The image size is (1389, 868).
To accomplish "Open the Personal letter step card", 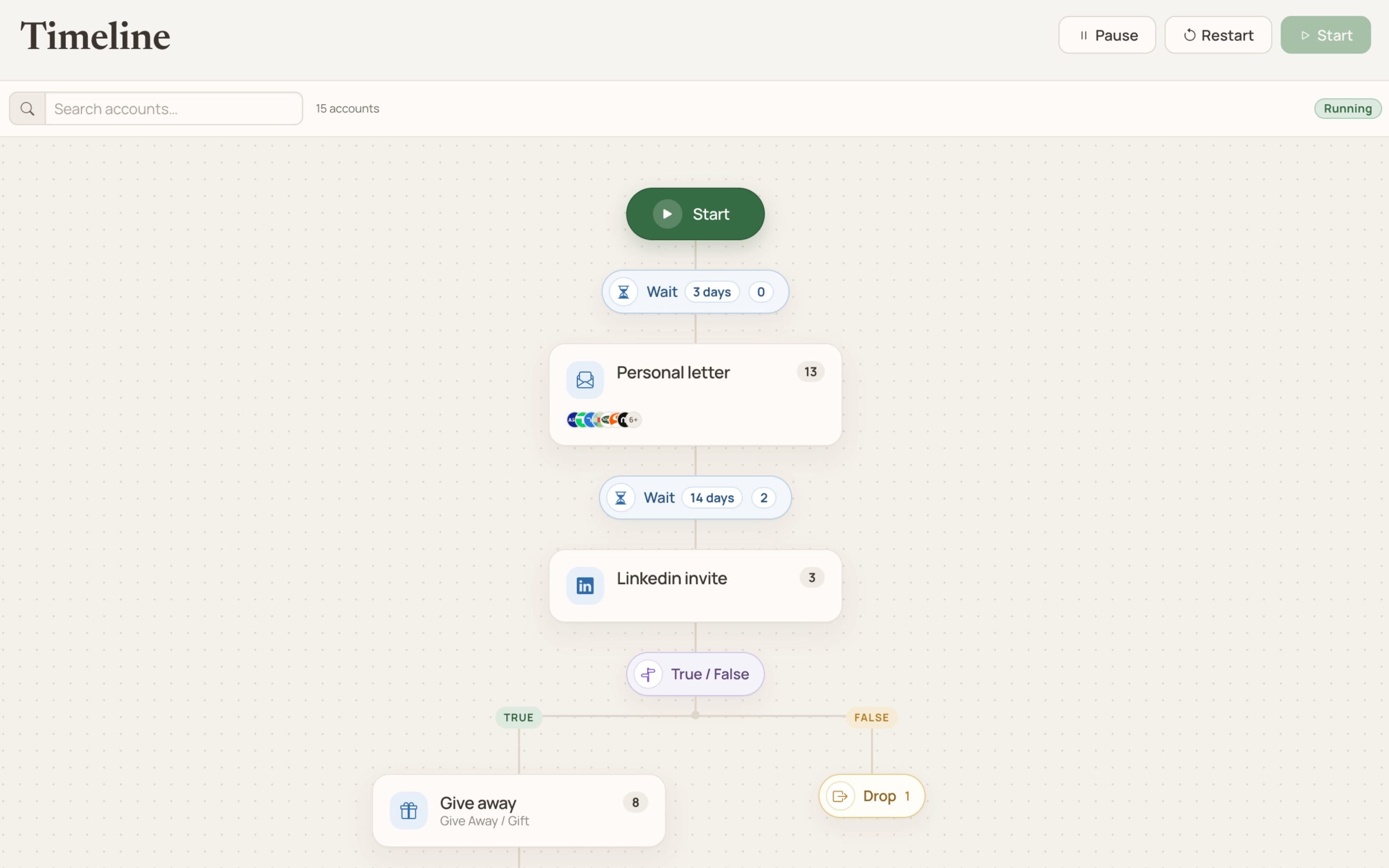I will (x=695, y=395).
